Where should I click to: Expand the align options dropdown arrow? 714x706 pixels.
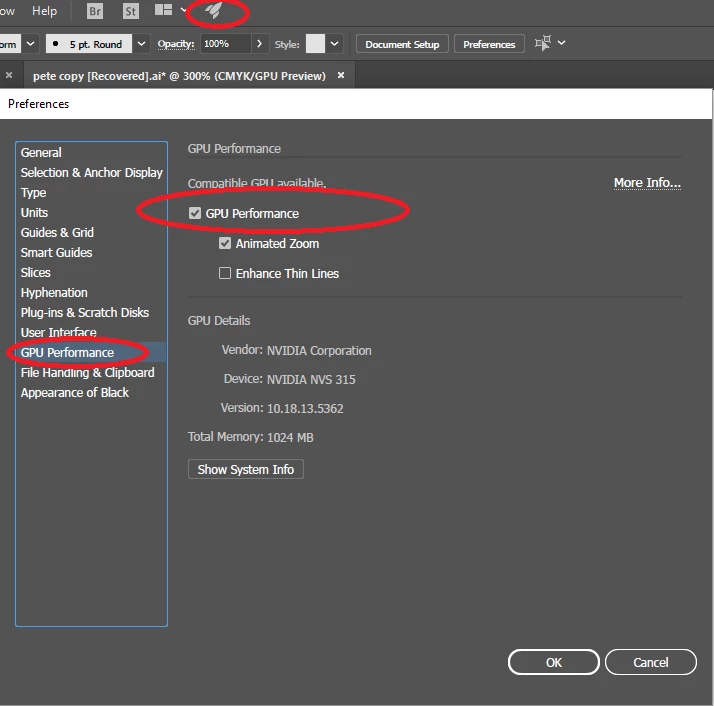coord(561,43)
